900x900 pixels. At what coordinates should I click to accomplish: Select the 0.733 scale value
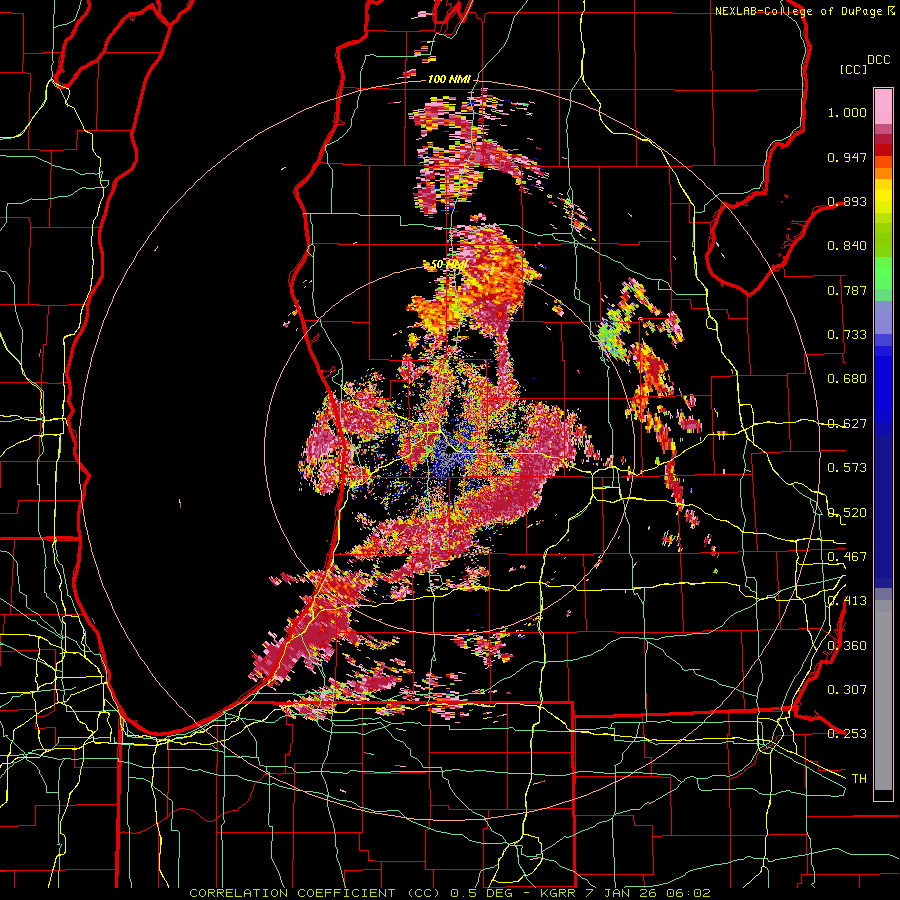(x=847, y=335)
